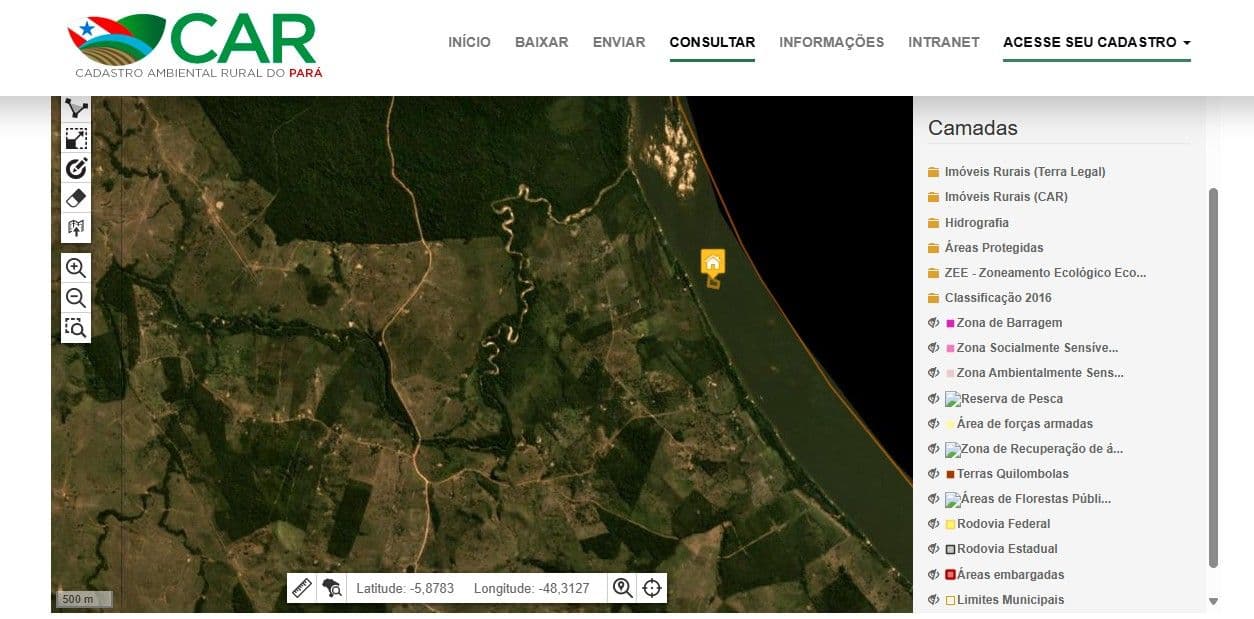The height and width of the screenshot is (619, 1254).
Task: Click the Latitude coordinate readout
Action: [405, 588]
